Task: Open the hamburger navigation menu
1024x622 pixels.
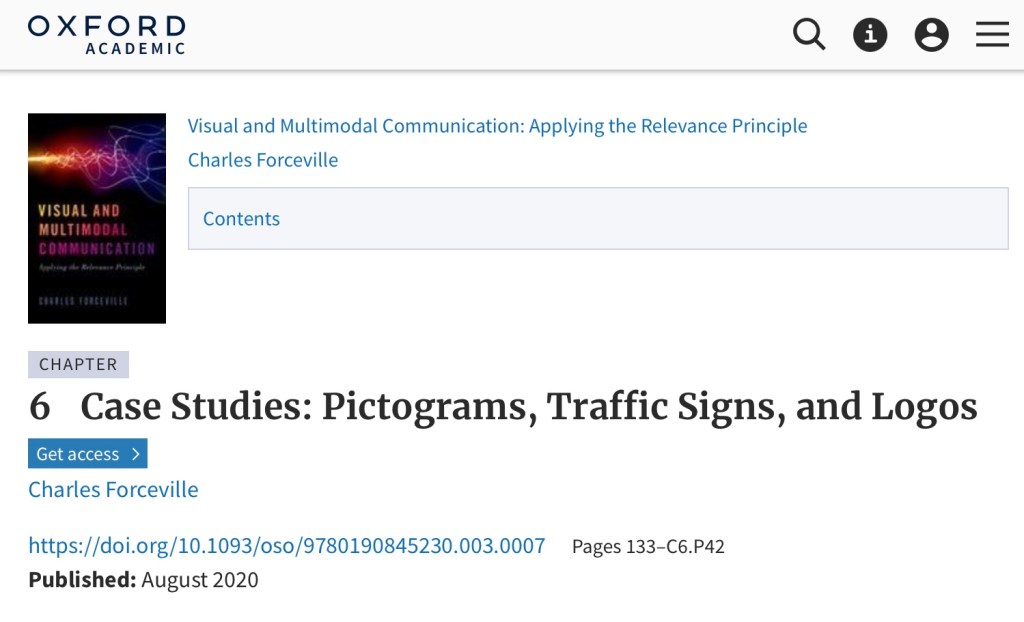Action: [x=992, y=35]
